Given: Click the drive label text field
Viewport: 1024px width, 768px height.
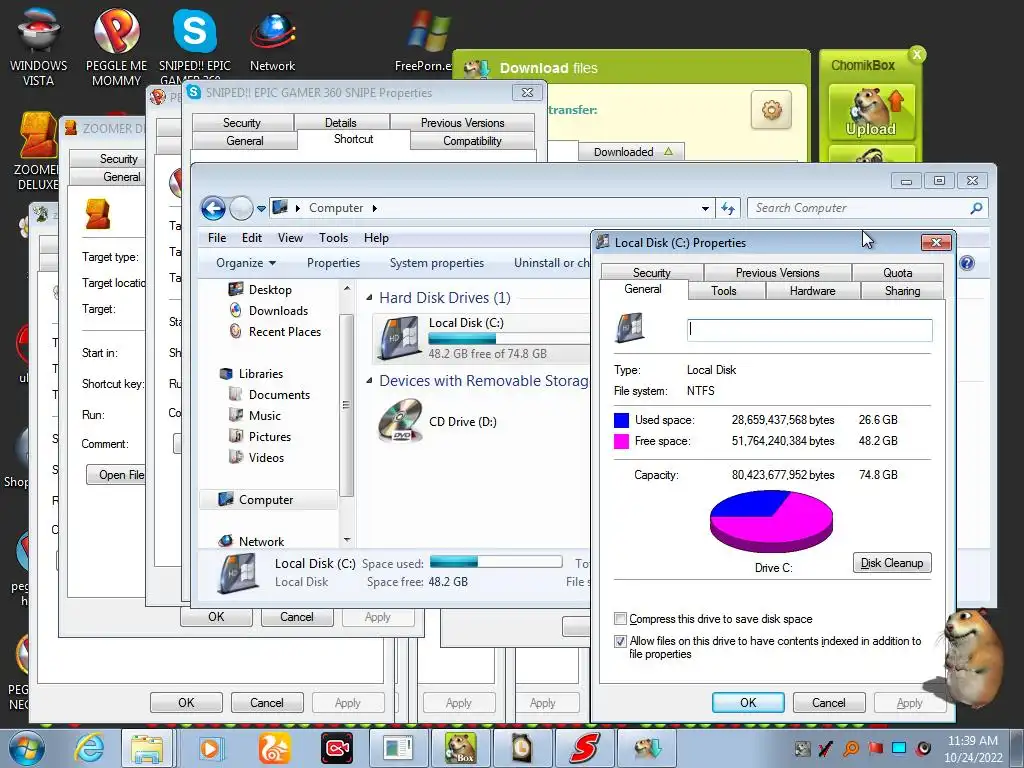Looking at the screenshot, I should point(810,330).
